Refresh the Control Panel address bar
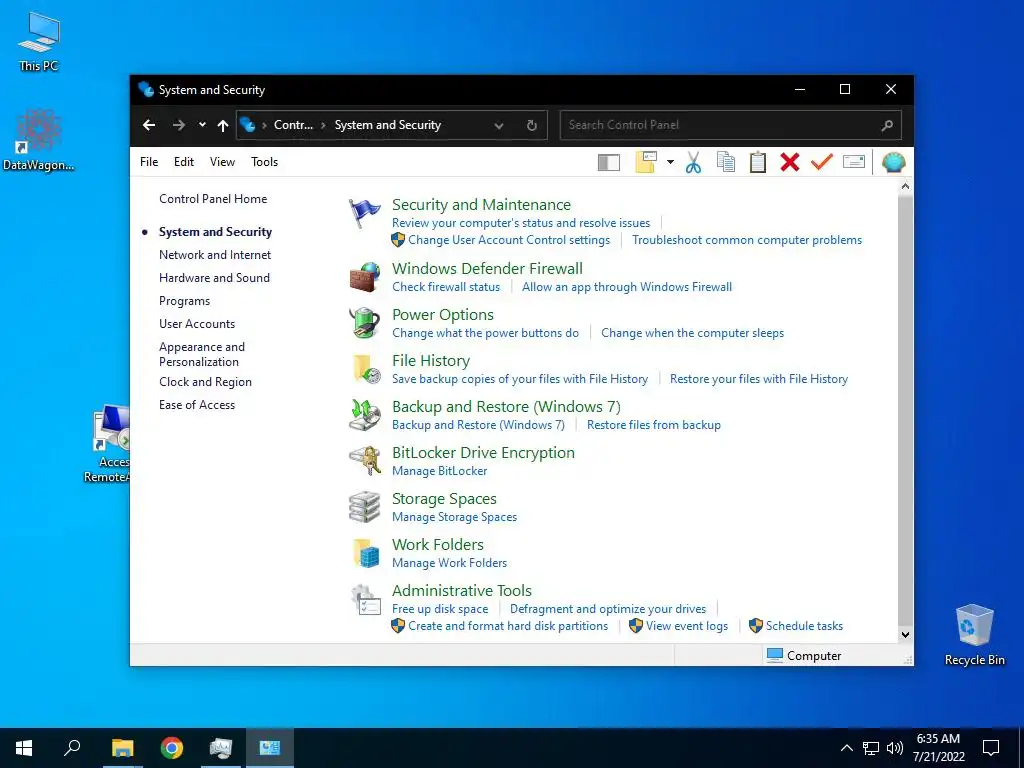 [x=532, y=125]
